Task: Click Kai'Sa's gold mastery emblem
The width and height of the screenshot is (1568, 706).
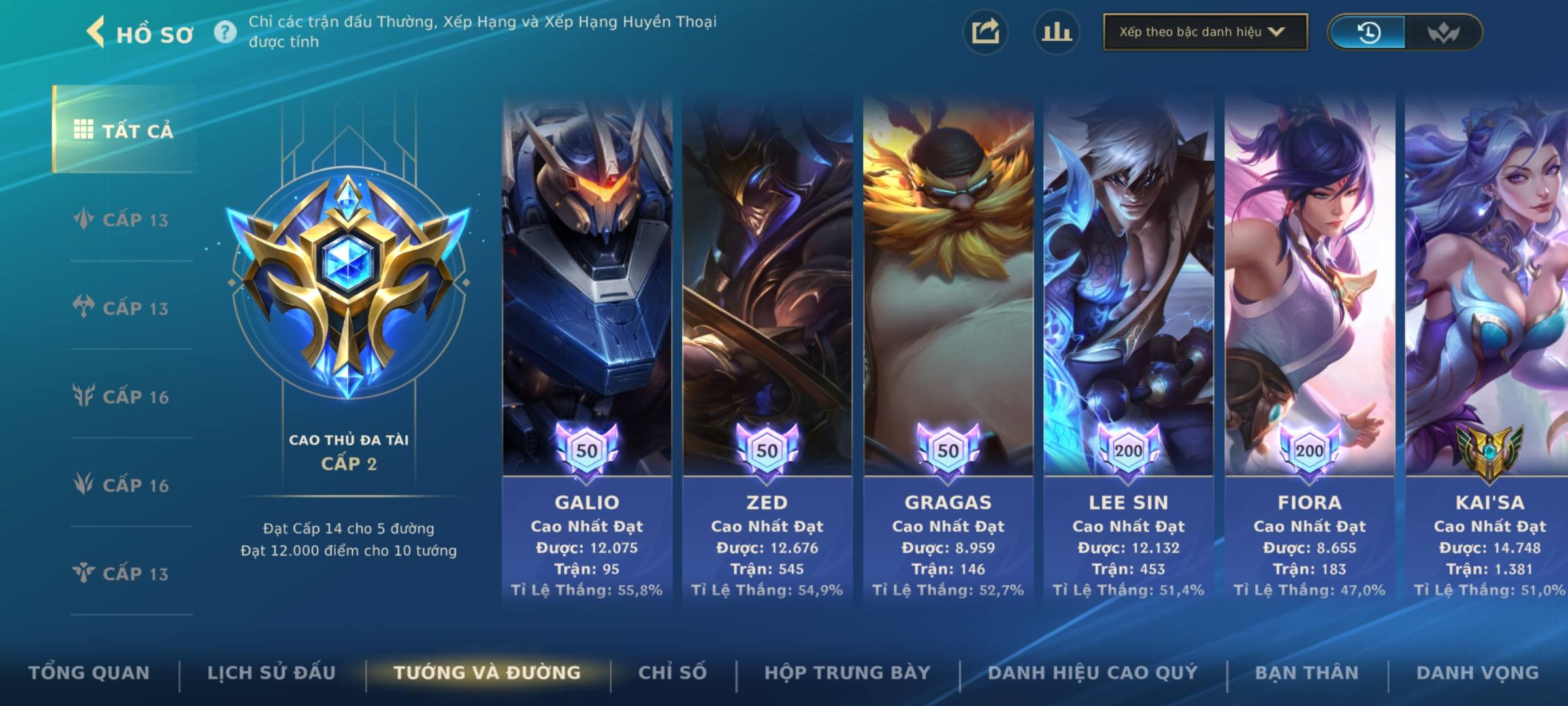Action: 1490,452
